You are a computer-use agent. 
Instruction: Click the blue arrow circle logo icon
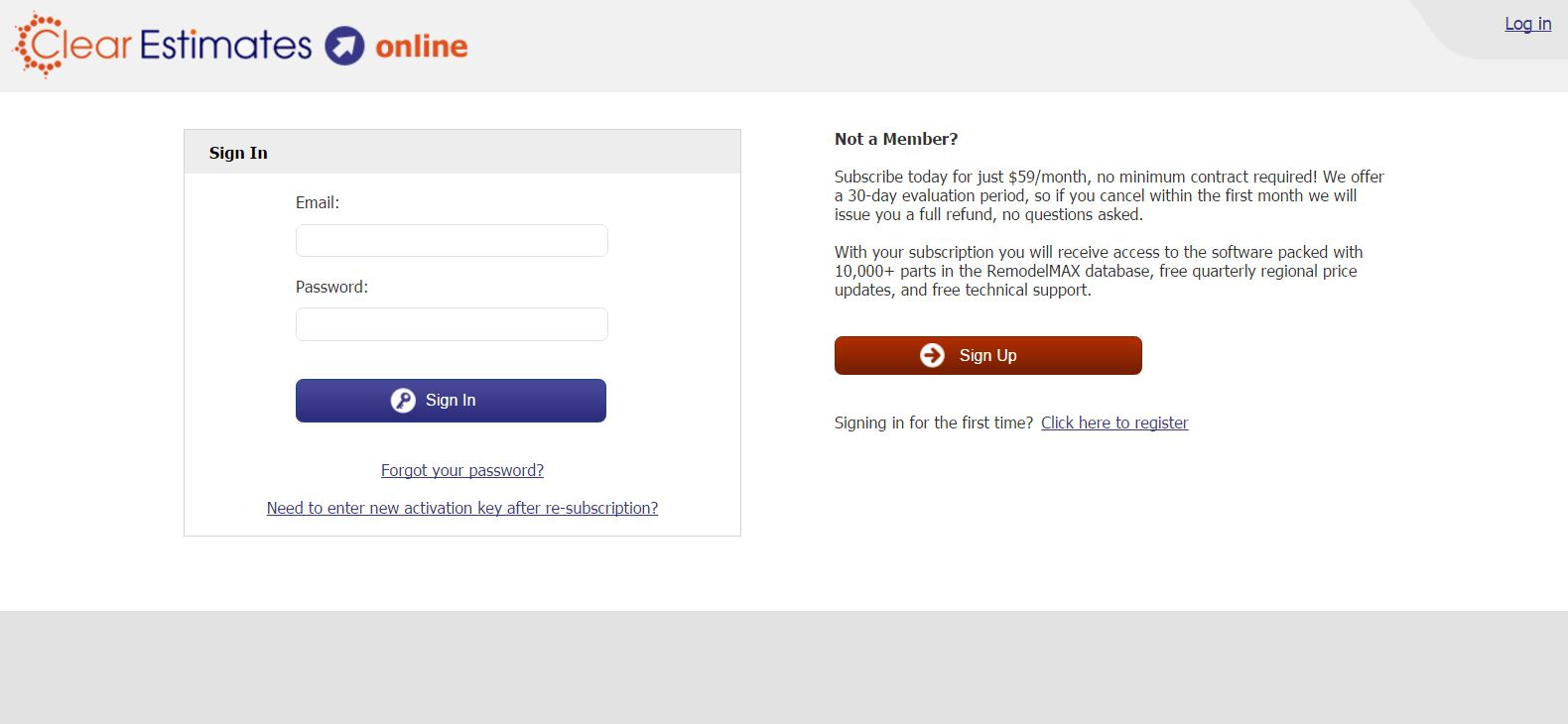tap(344, 46)
